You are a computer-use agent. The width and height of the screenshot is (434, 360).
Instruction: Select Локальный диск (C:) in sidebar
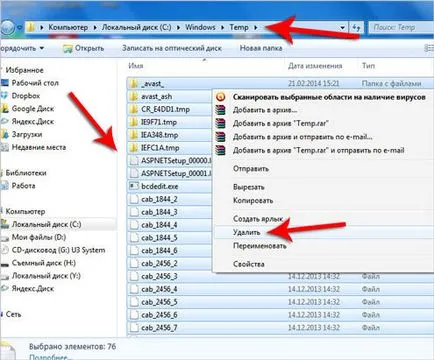46,224
